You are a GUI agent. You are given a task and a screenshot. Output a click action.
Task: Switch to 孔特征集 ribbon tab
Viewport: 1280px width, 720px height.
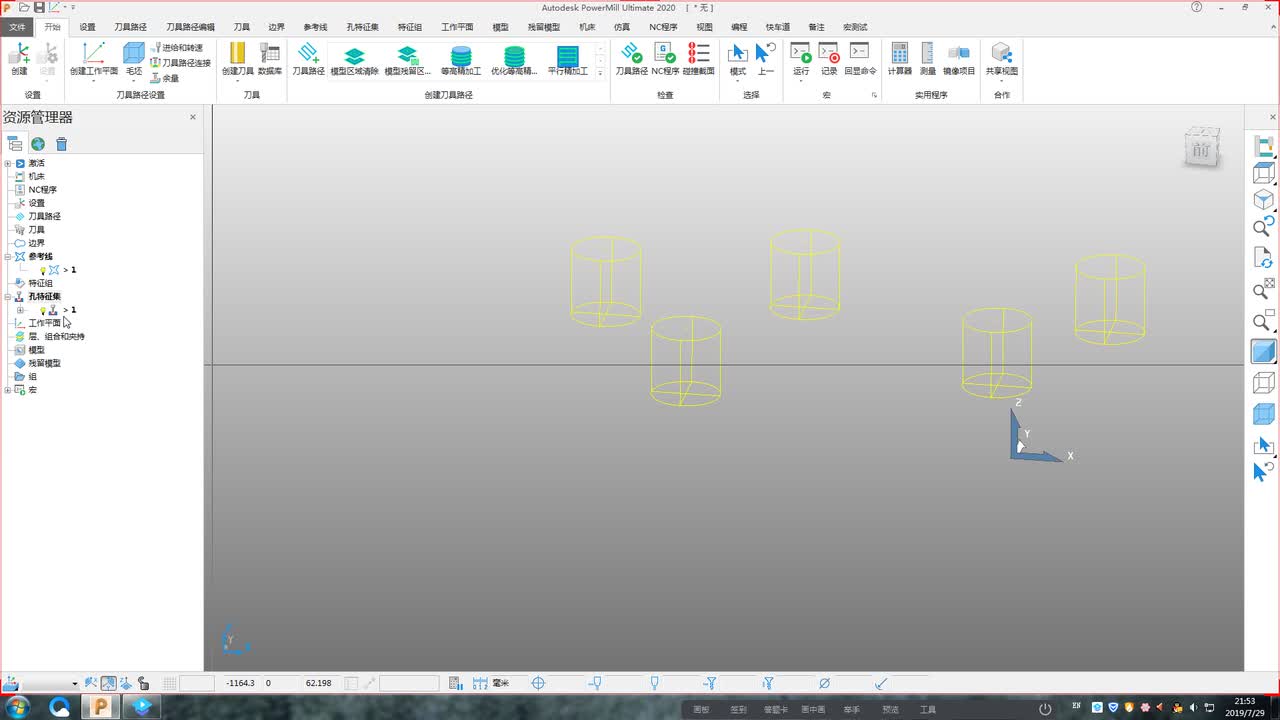click(363, 27)
